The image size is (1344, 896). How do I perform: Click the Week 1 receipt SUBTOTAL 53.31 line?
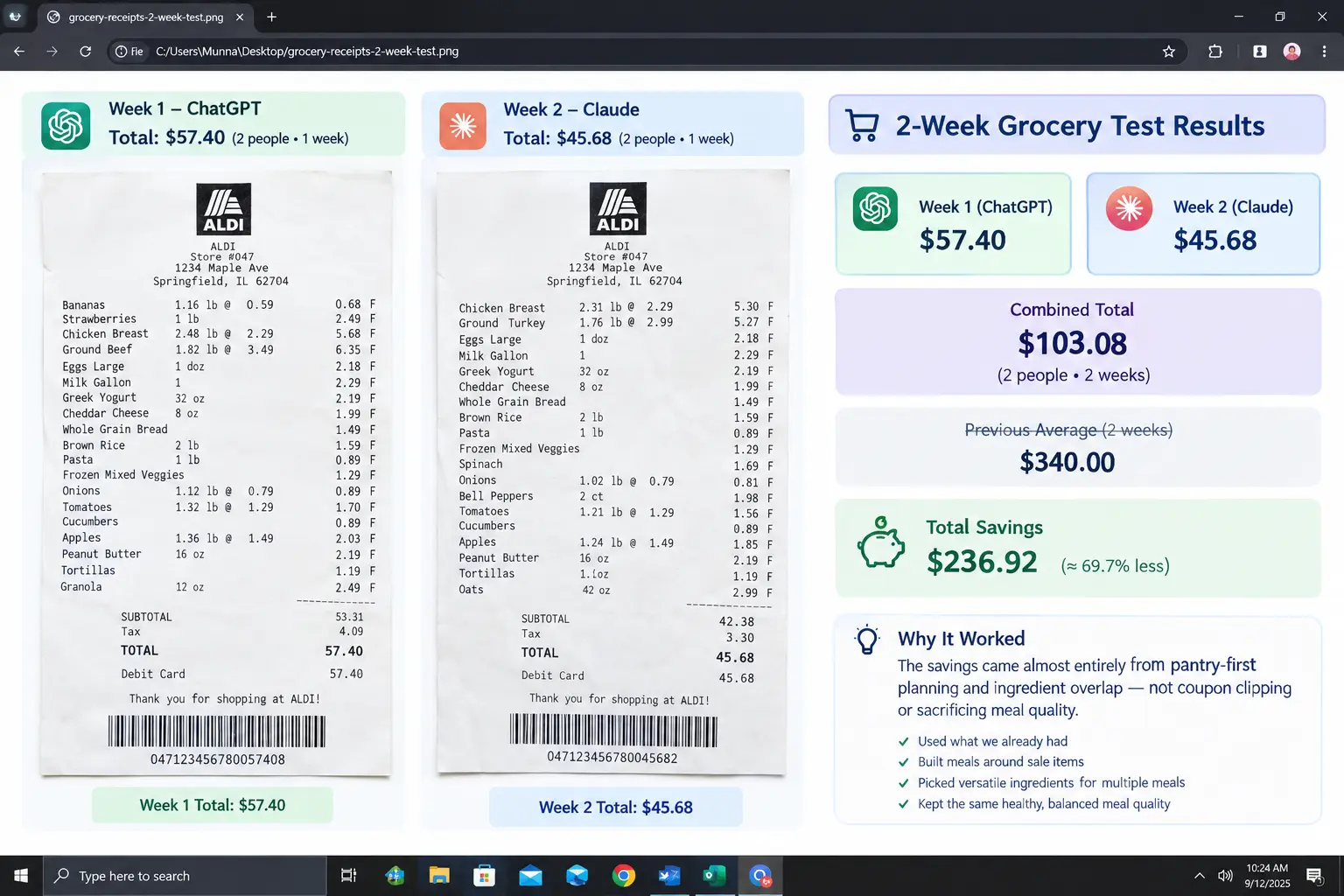[241, 617]
